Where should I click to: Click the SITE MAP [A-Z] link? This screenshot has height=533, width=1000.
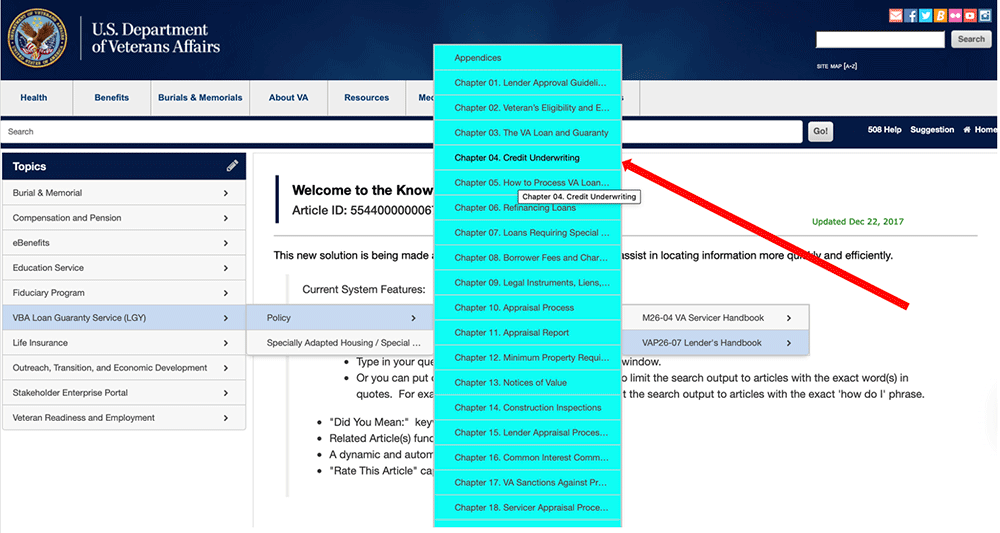click(838, 67)
